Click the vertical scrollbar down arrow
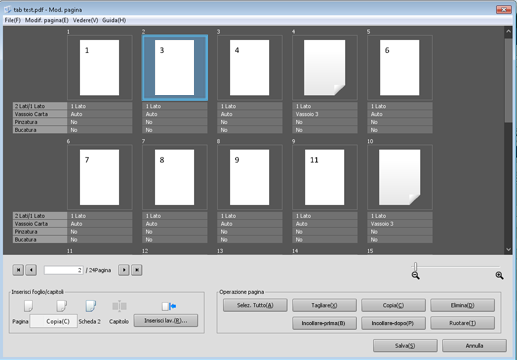The width and height of the screenshot is (517, 360). (x=508, y=249)
